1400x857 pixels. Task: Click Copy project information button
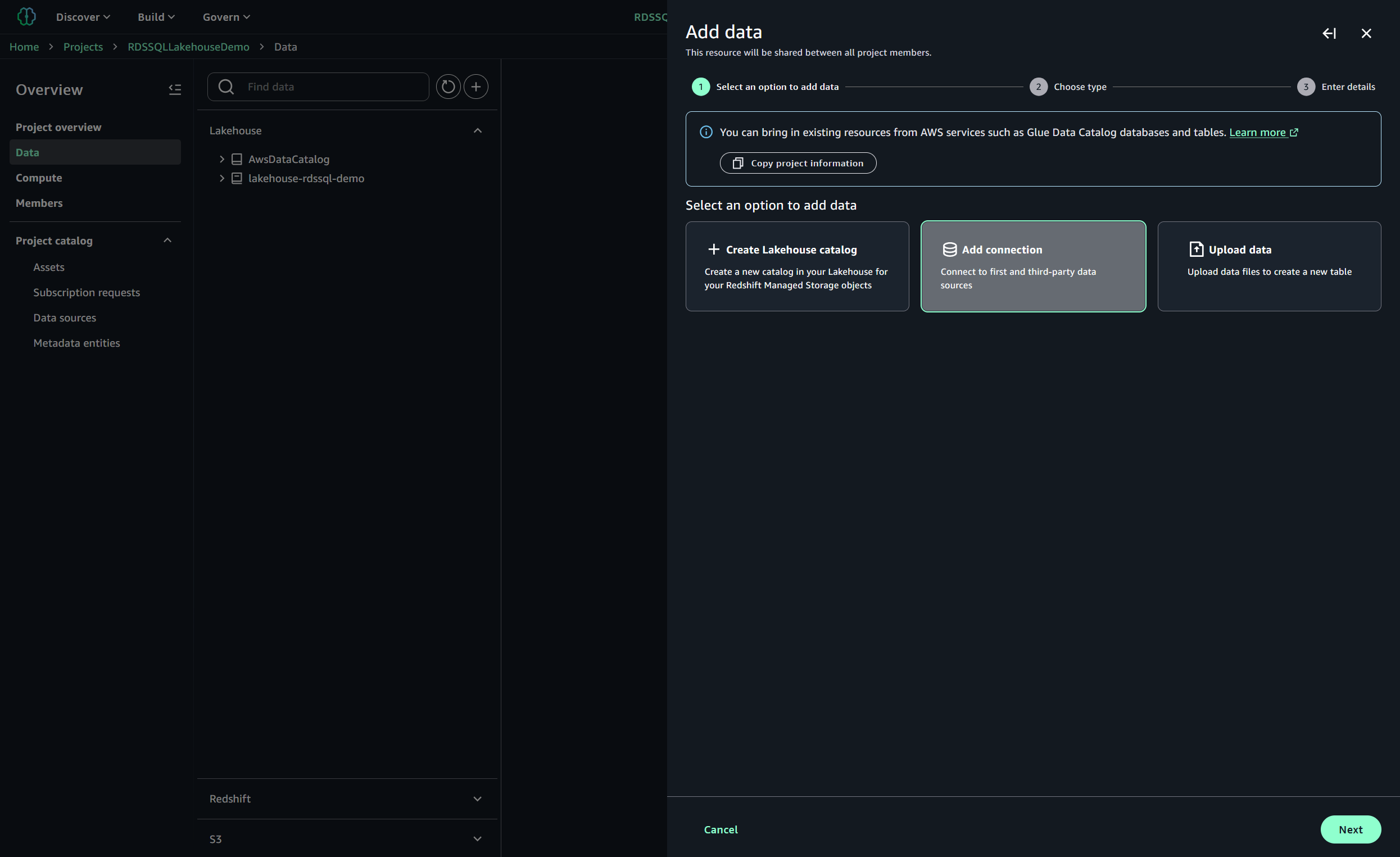(797, 163)
